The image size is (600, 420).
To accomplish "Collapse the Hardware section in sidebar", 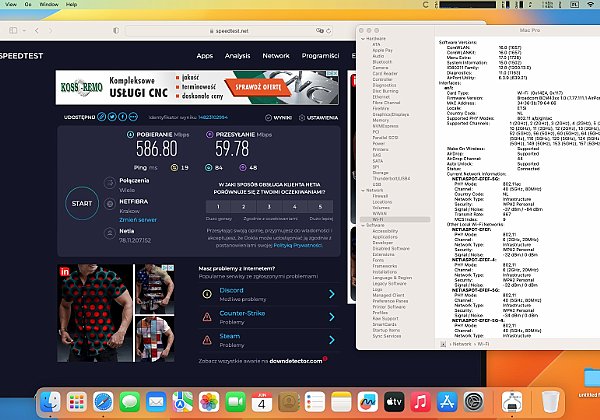I will (x=363, y=40).
